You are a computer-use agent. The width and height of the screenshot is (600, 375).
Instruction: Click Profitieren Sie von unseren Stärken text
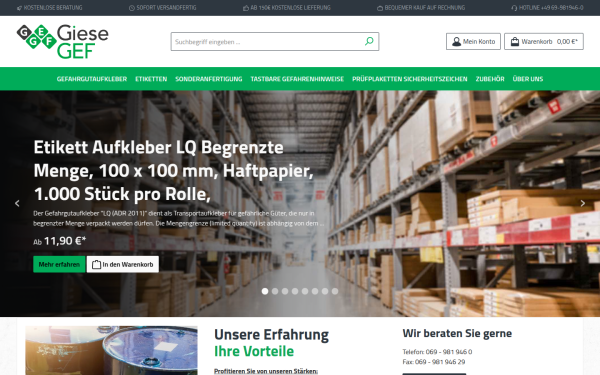[x=266, y=371]
